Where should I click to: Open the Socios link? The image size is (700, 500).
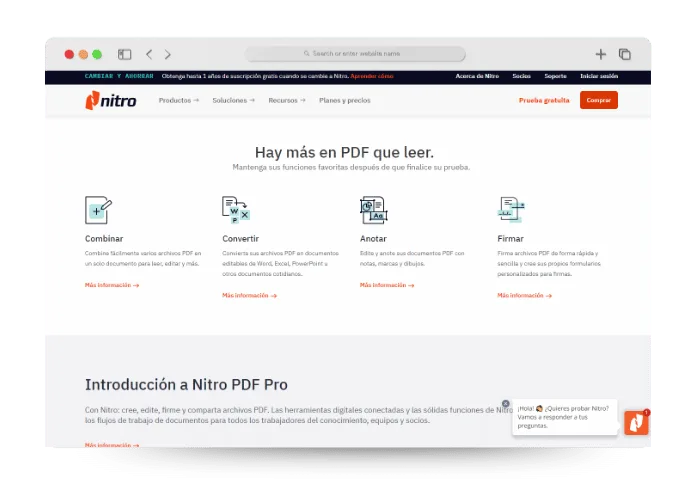coord(521,76)
